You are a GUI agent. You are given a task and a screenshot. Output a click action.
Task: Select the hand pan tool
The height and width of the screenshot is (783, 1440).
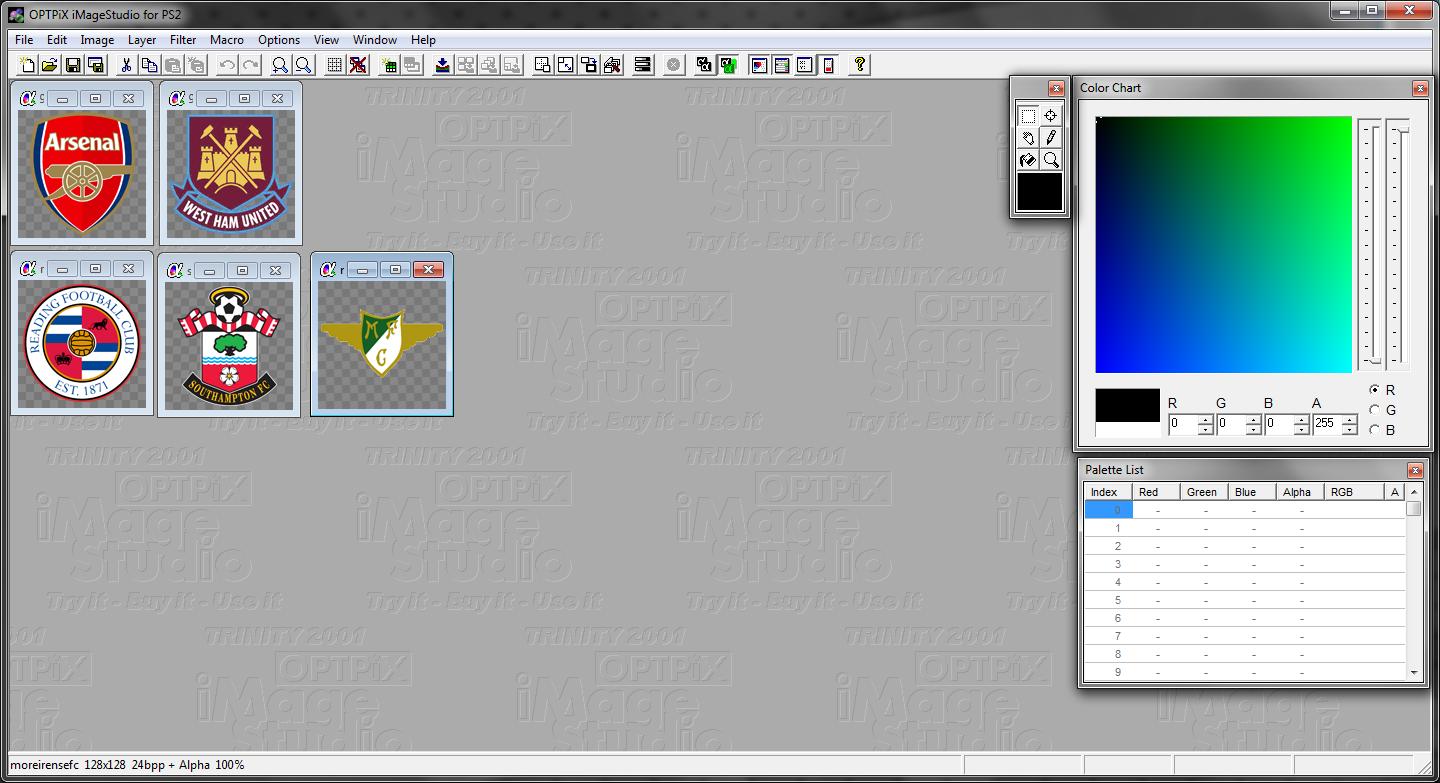[1028, 138]
